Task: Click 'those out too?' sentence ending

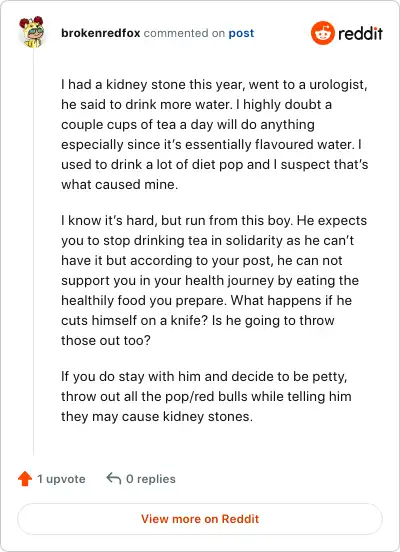Action: coord(106,340)
